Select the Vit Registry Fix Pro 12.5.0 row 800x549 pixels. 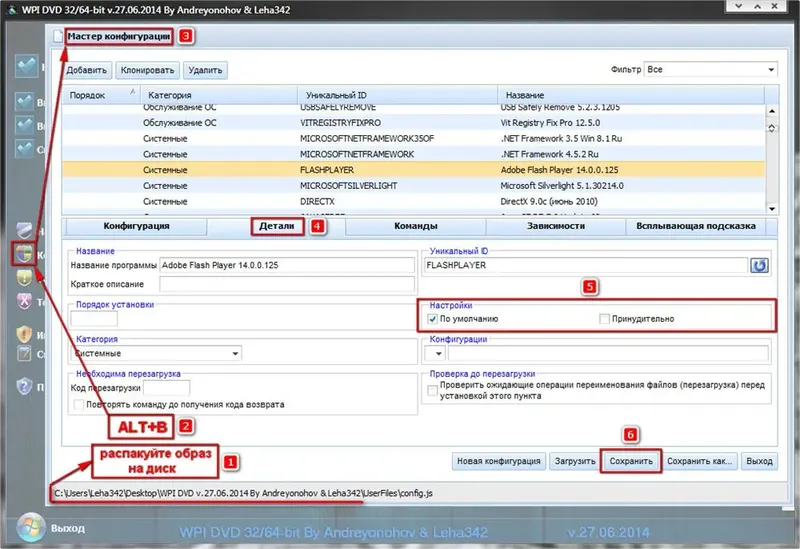pos(413,123)
